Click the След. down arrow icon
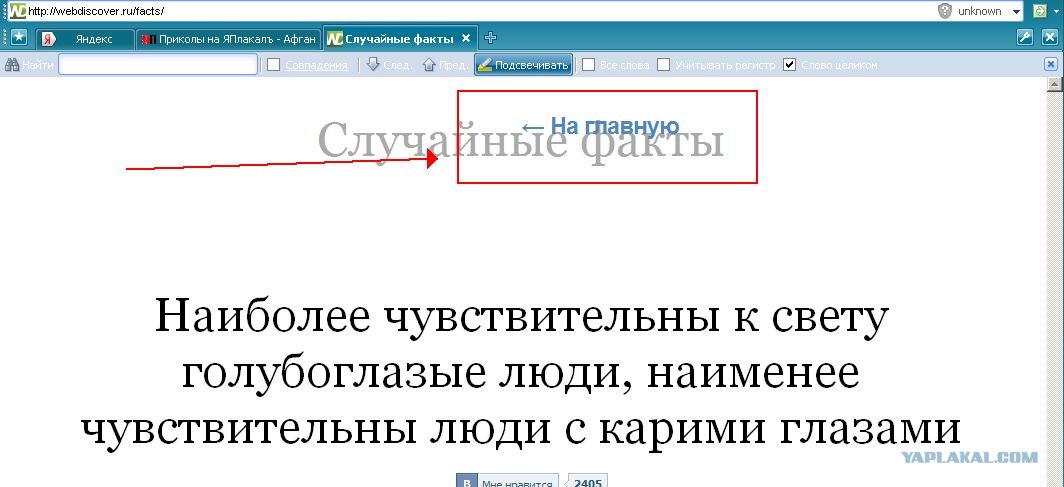 [373, 64]
